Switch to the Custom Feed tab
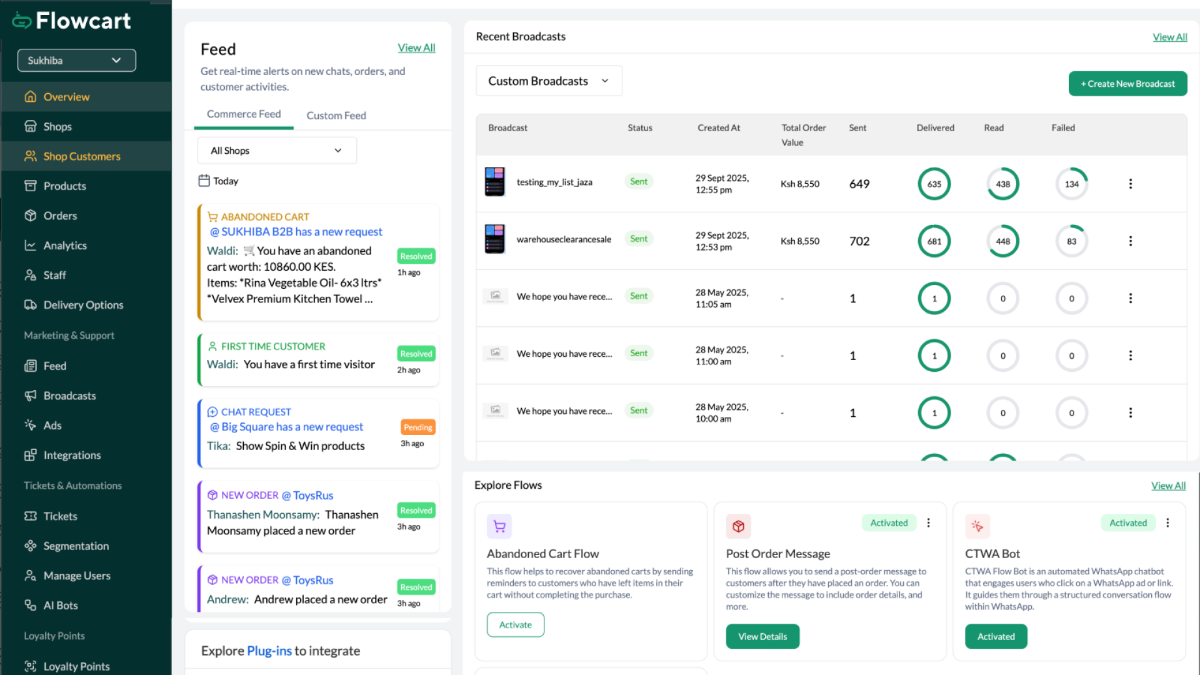This screenshot has height=675, width=1200. click(x=336, y=116)
